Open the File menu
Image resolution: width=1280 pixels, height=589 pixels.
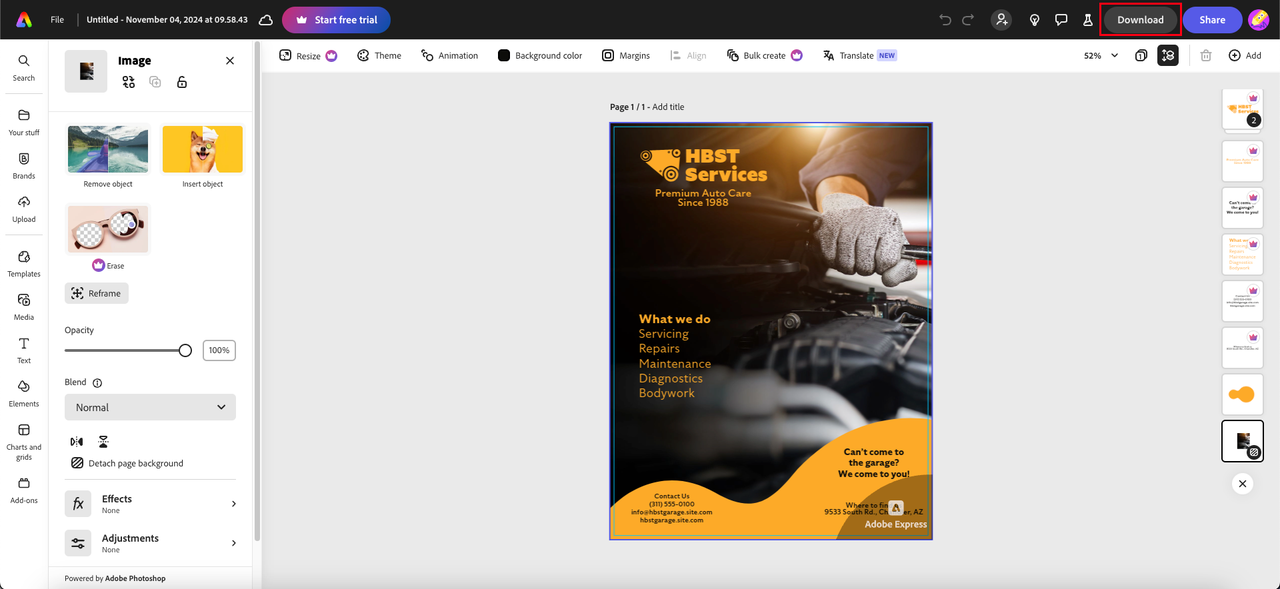(x=57, y=20)
